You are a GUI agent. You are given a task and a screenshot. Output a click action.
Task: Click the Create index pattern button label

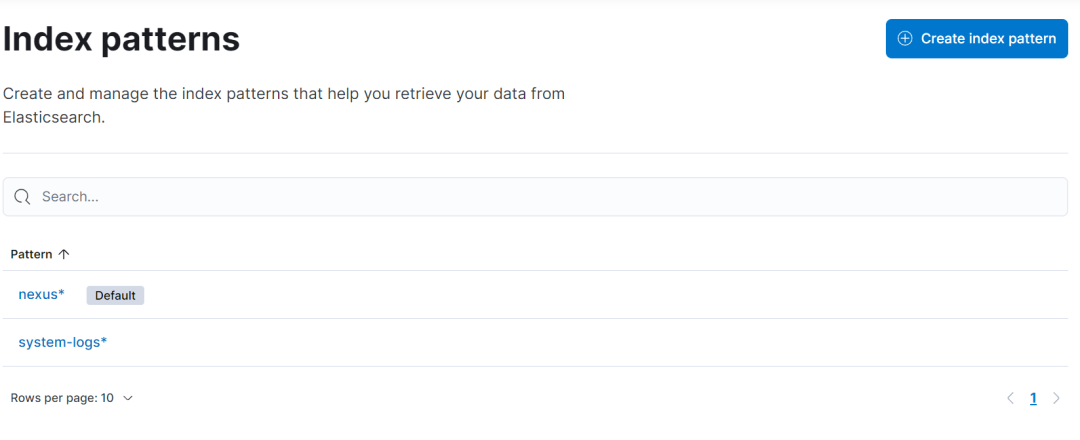988,39
